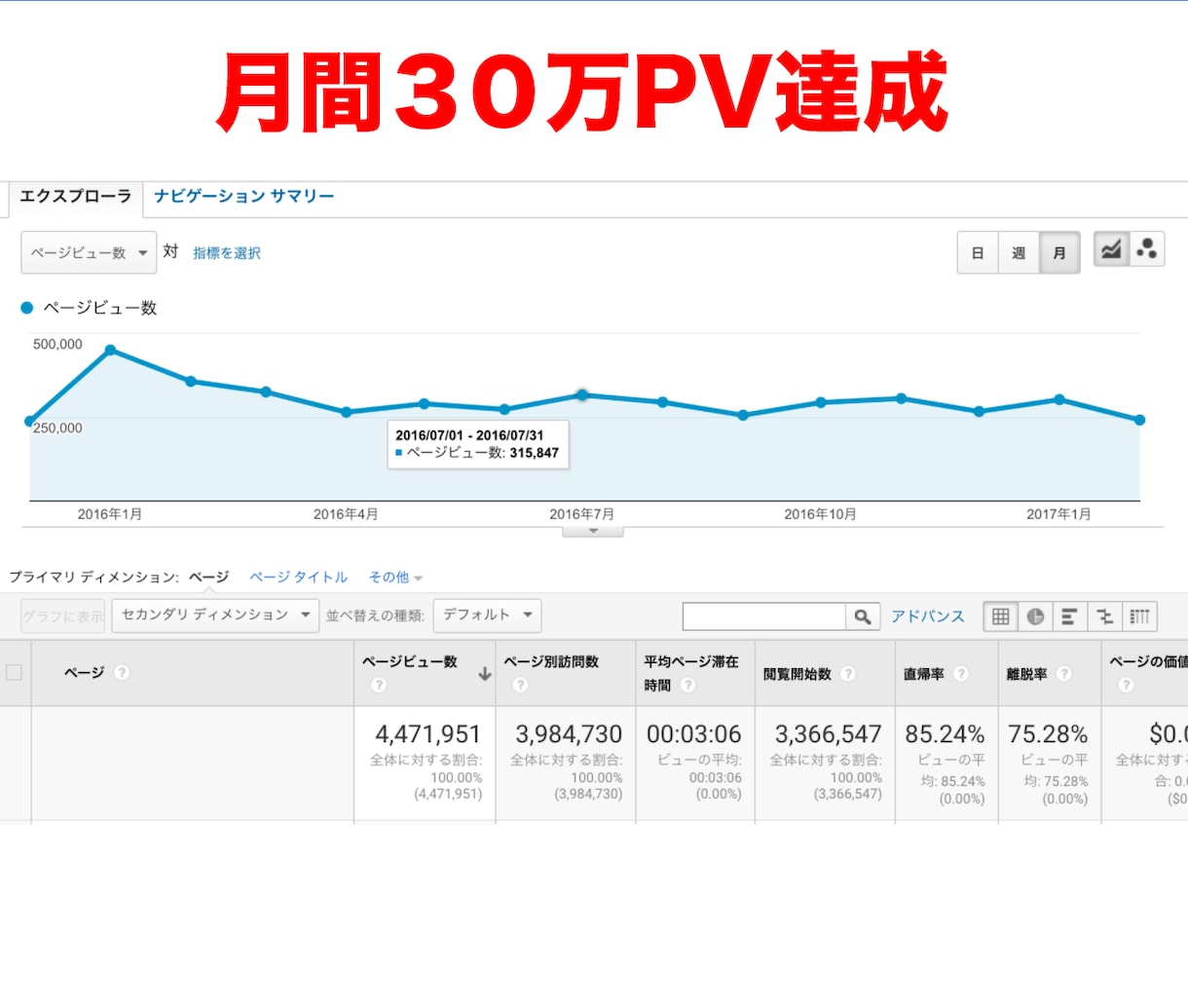Click help icon beside 時間 header
The width and height of the screenshot is (1188, 1008).
[688, 686]
